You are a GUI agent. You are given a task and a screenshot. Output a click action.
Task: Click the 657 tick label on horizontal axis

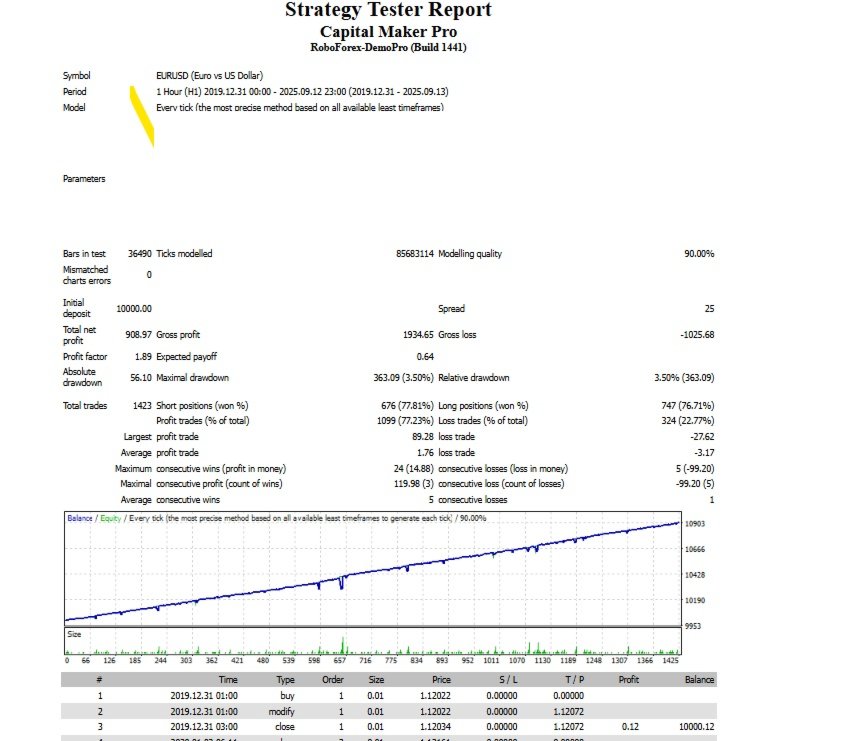340,660
